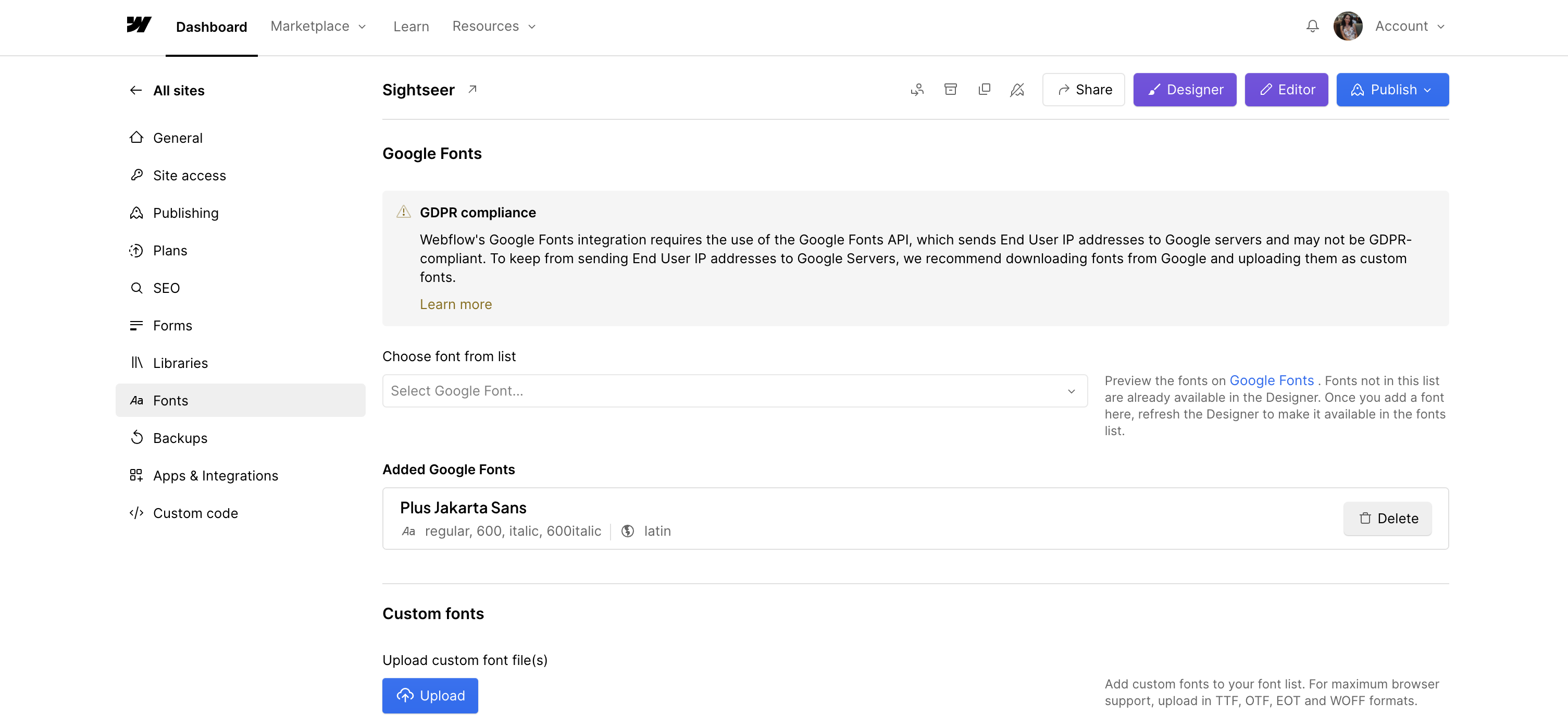Click the back arrow beside All sites
Image resolution: width=1568 pixels, height=715 pixels.
136,90
